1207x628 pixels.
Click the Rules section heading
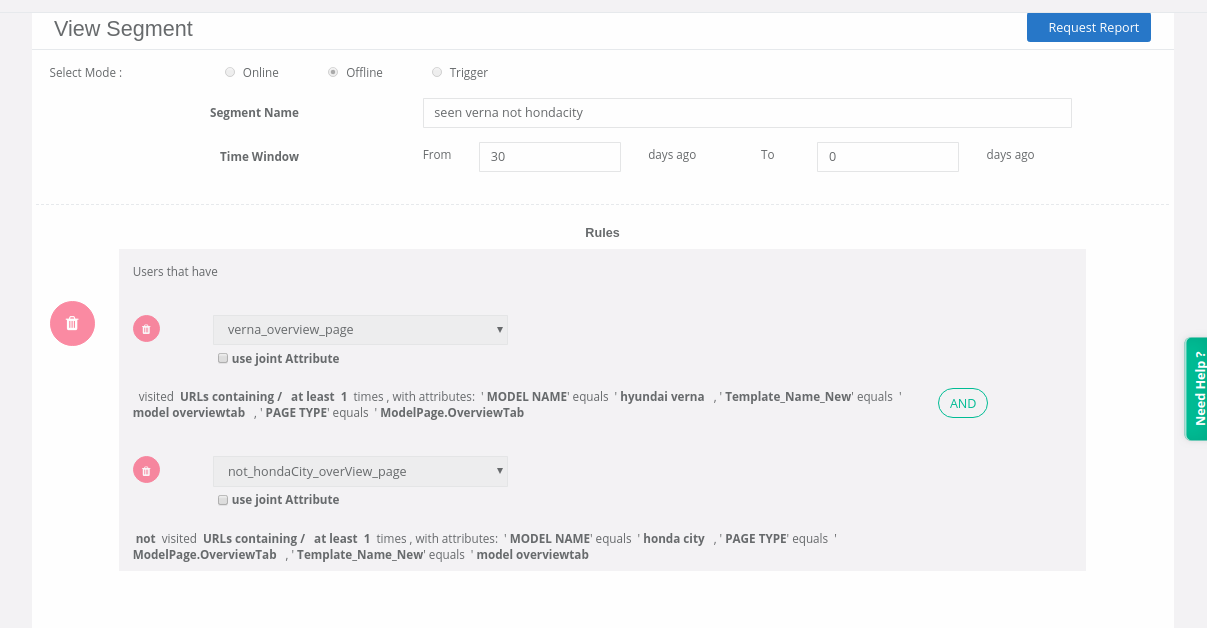click(602, 232)
